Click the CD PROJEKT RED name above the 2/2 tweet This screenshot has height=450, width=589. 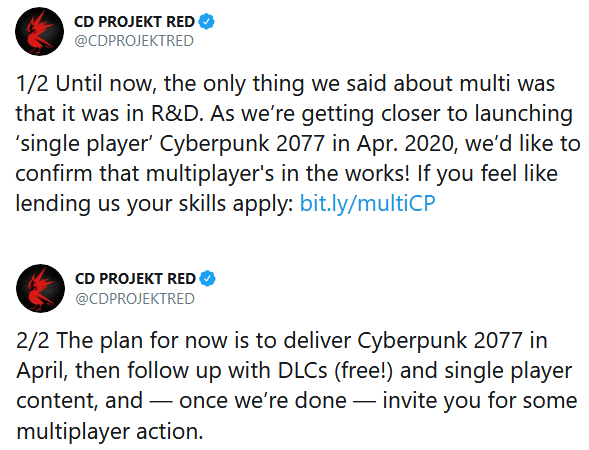pyautogui.click(x=135, y=279)
